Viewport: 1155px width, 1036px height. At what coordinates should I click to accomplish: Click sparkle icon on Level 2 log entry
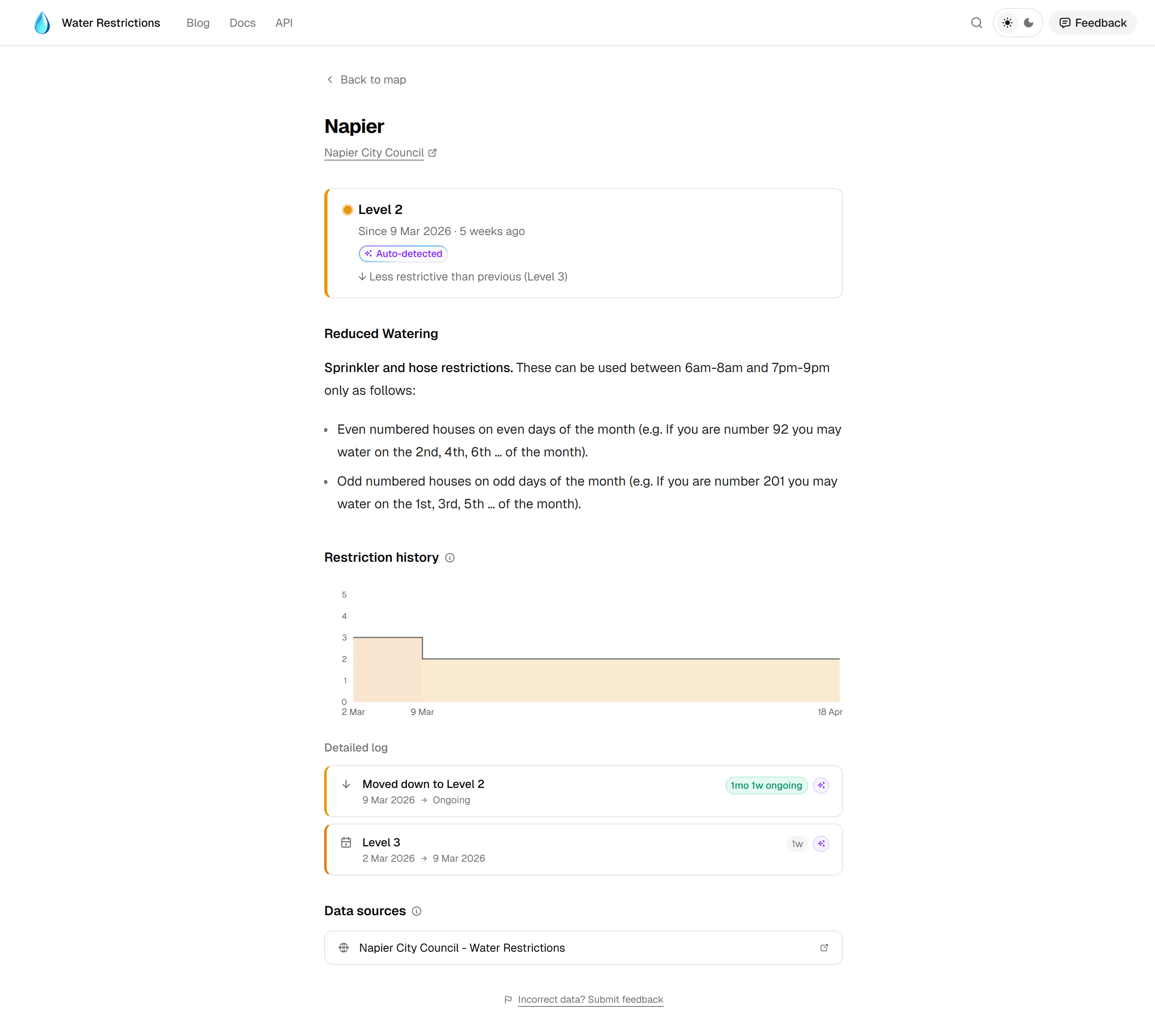[x=821, y=786]
